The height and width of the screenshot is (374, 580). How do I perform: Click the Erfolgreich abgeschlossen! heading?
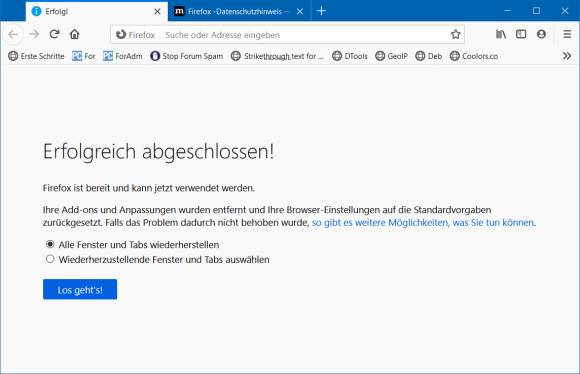click(x=158, y=152)
